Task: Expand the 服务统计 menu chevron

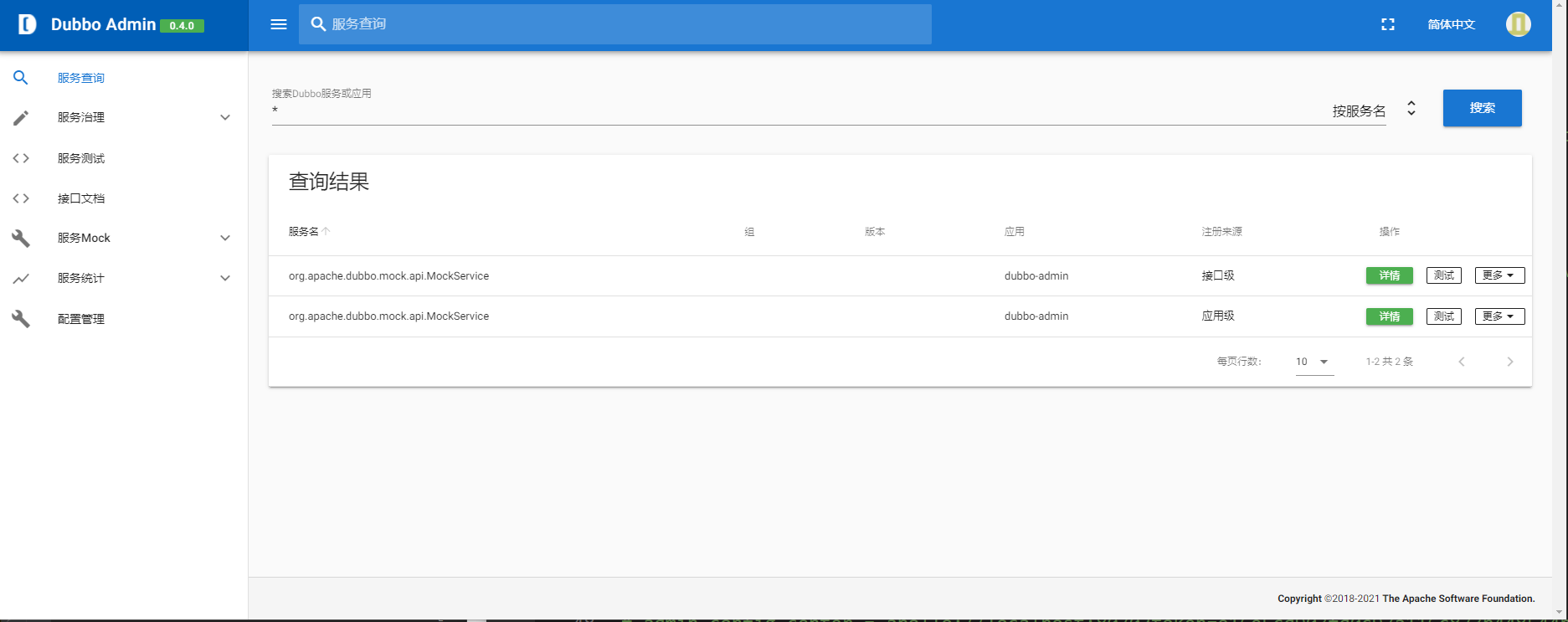Action: click(x=225, y=279)
